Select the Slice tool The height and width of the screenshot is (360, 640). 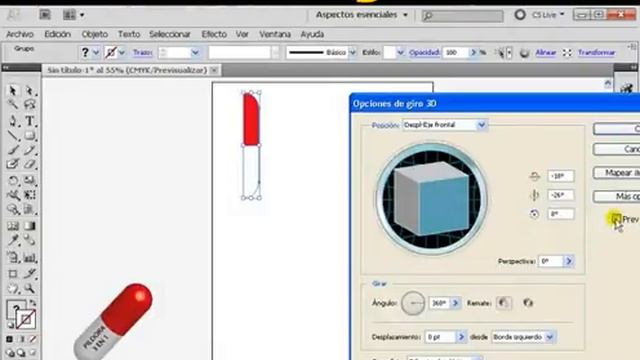coord(29,273)
